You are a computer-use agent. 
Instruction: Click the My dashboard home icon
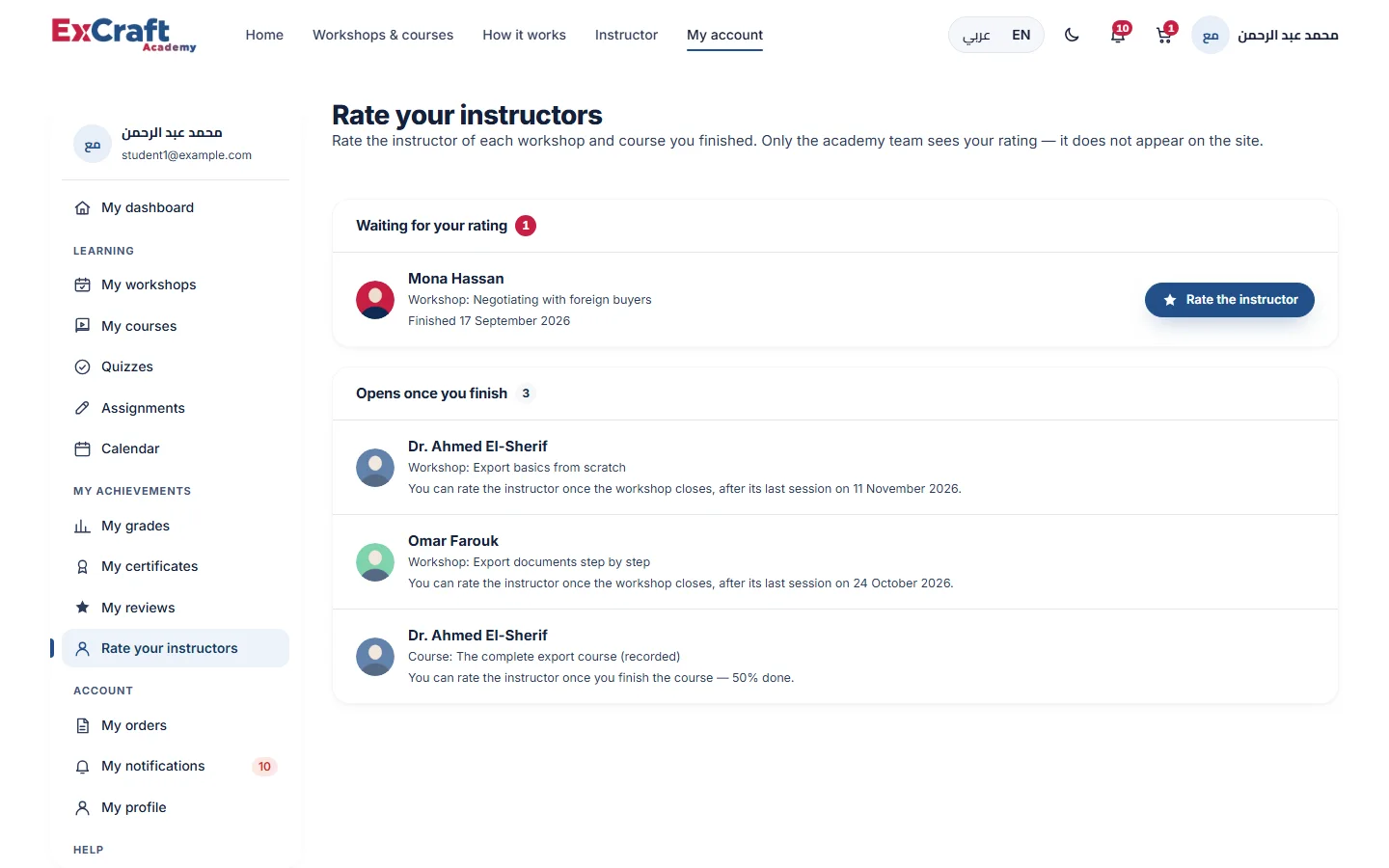click(x=82, y=207)
